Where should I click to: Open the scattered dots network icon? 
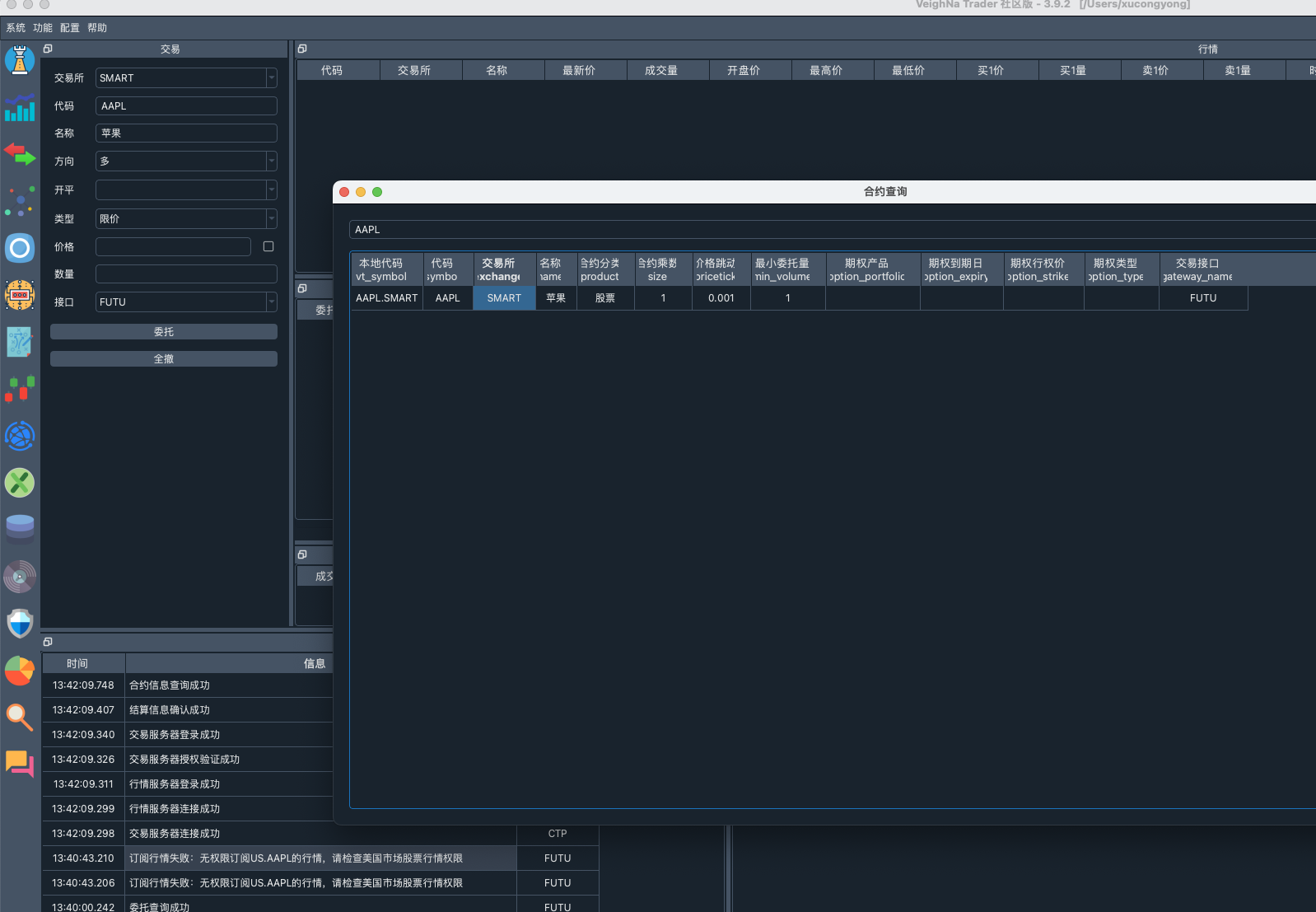(x=20, y=201)
